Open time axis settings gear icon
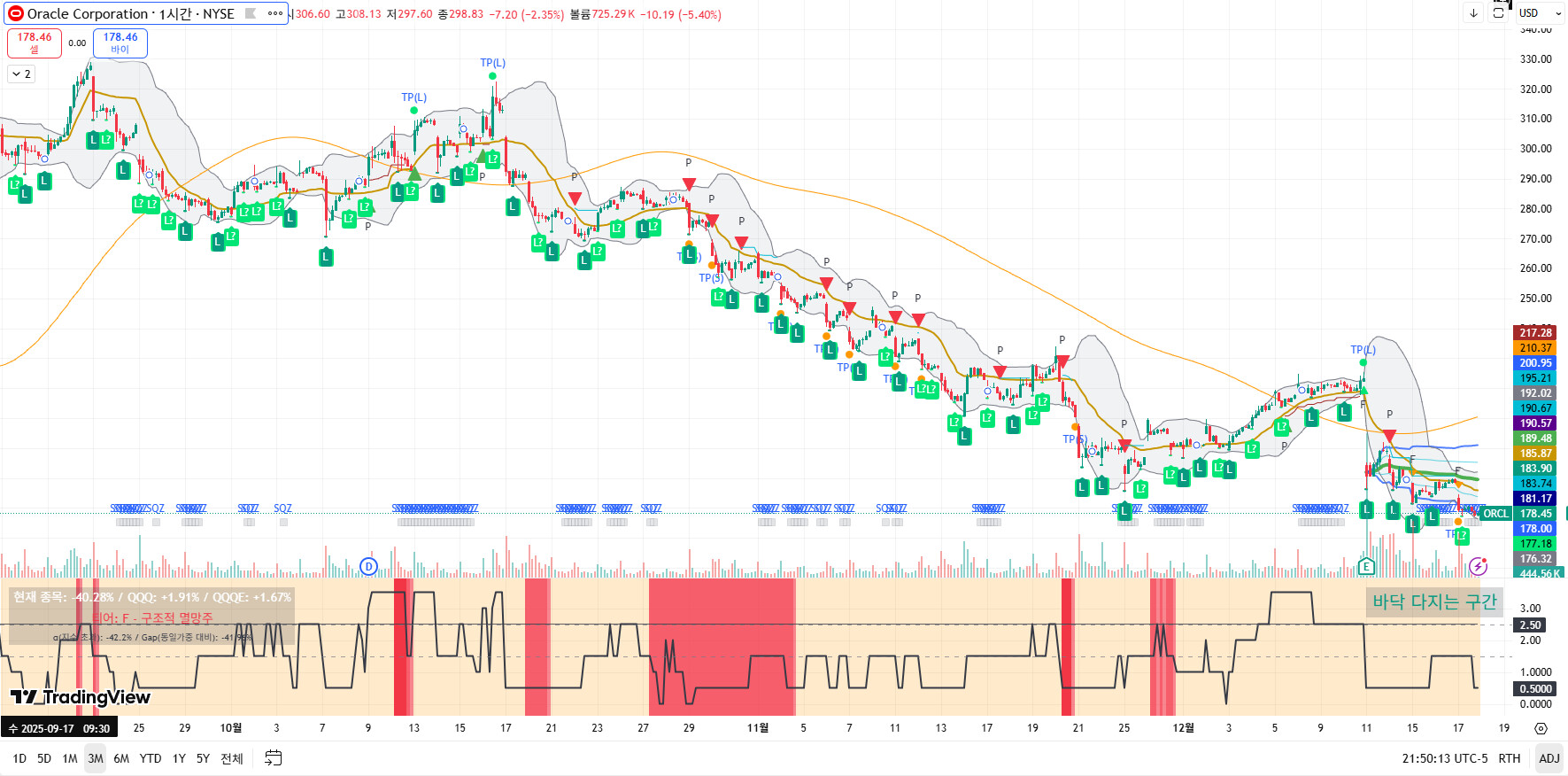 tap(1541, 728)
